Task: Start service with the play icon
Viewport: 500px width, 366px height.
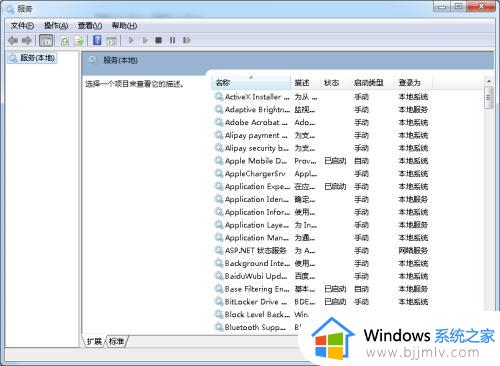Action: (x=131, y=40)
